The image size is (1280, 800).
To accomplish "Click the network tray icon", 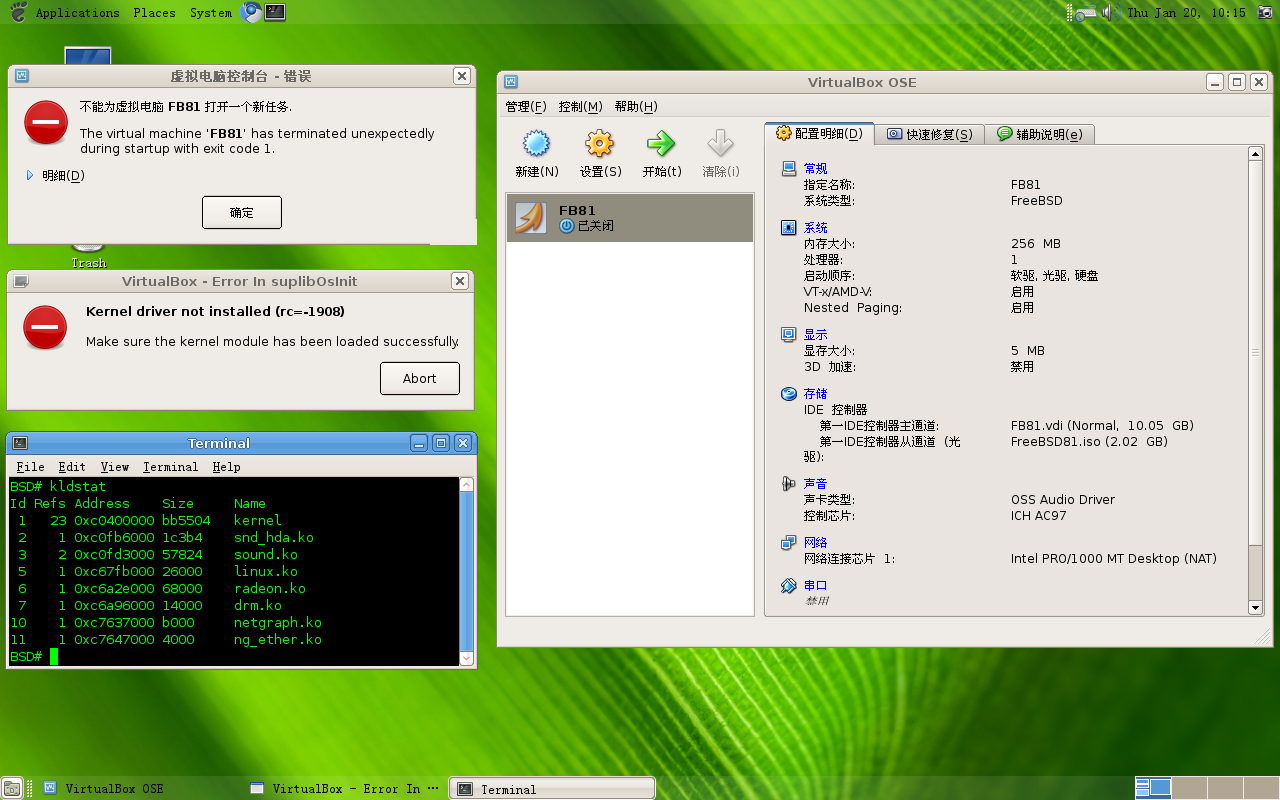I will (x=1086, y=13).
